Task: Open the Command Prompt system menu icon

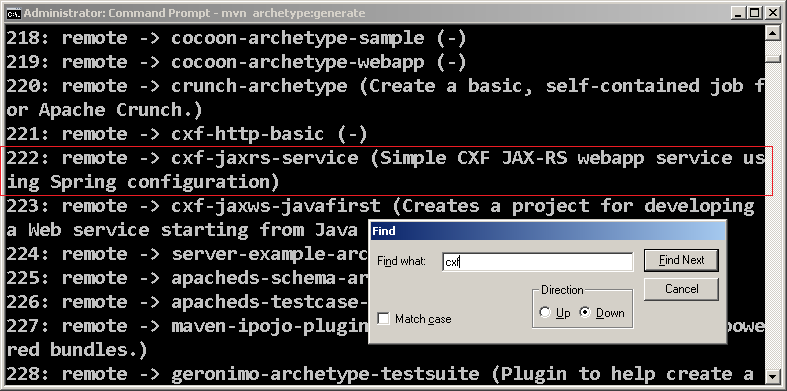Action: (x=13, y=13)
